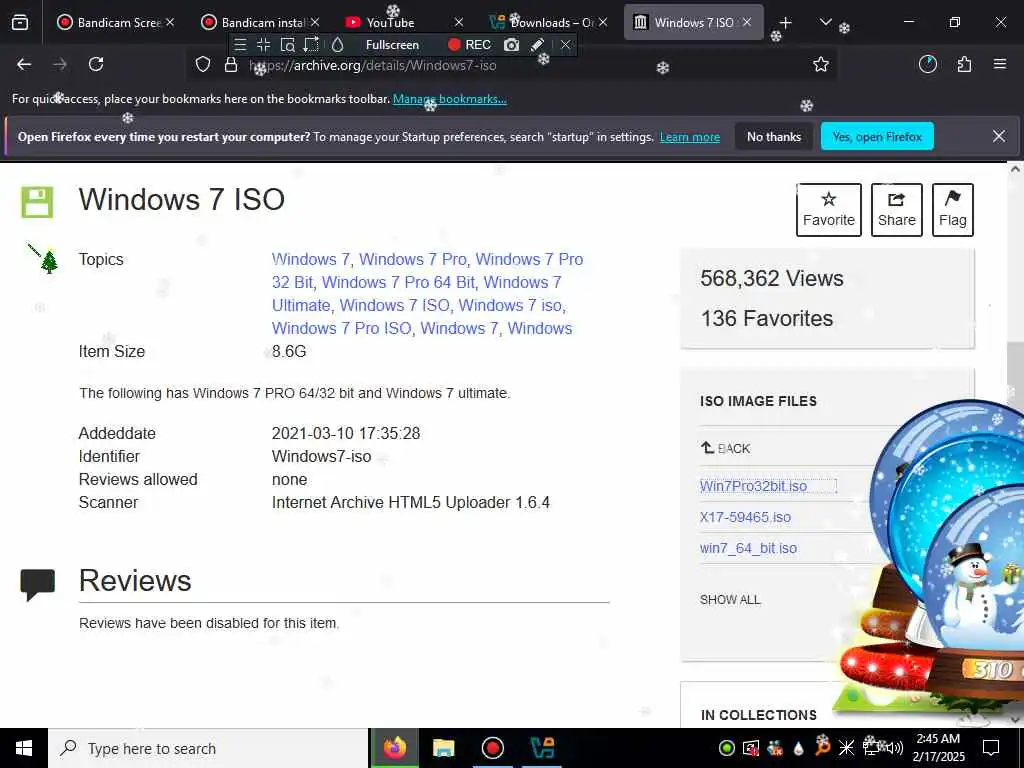1024x768 pixels.
Task: Expand SHOW ALL files list
Action: click(729, 600)
